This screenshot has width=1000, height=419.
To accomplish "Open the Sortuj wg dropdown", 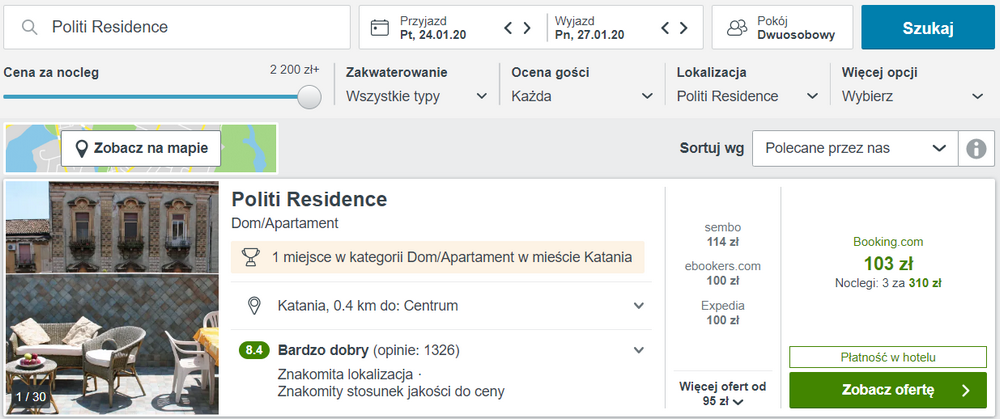I will [855, 149].
